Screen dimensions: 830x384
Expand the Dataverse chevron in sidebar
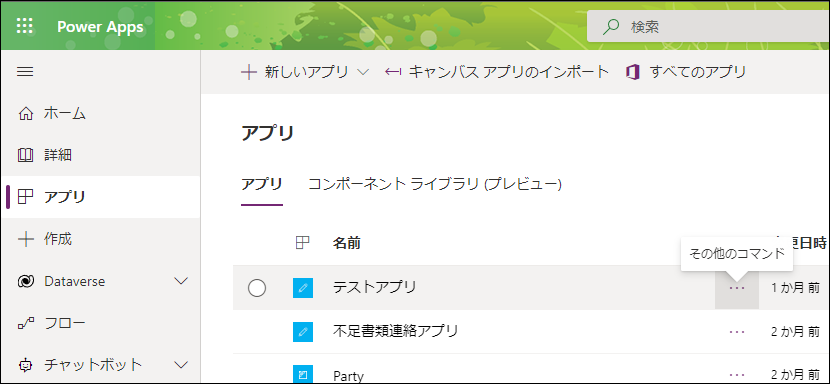coord(181,281)
